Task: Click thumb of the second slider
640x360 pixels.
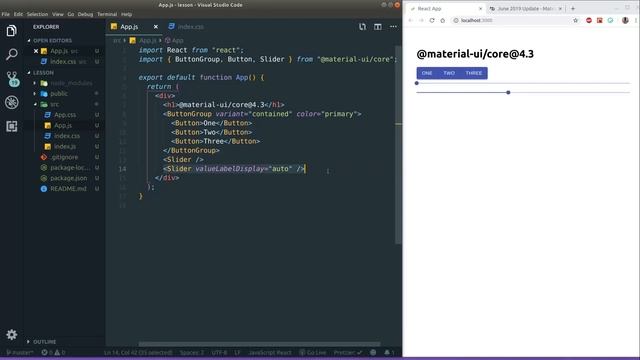Action: click(508, 93)
